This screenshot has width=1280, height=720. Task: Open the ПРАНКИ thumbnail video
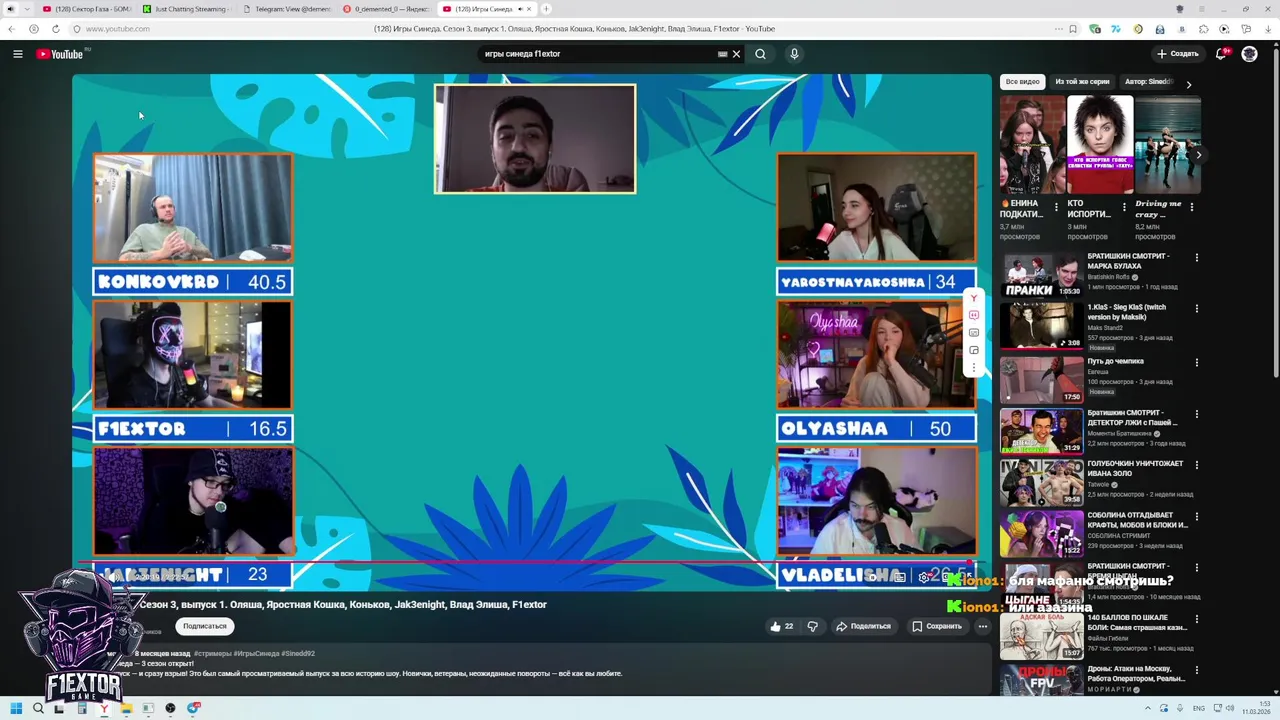point(1041,276)
